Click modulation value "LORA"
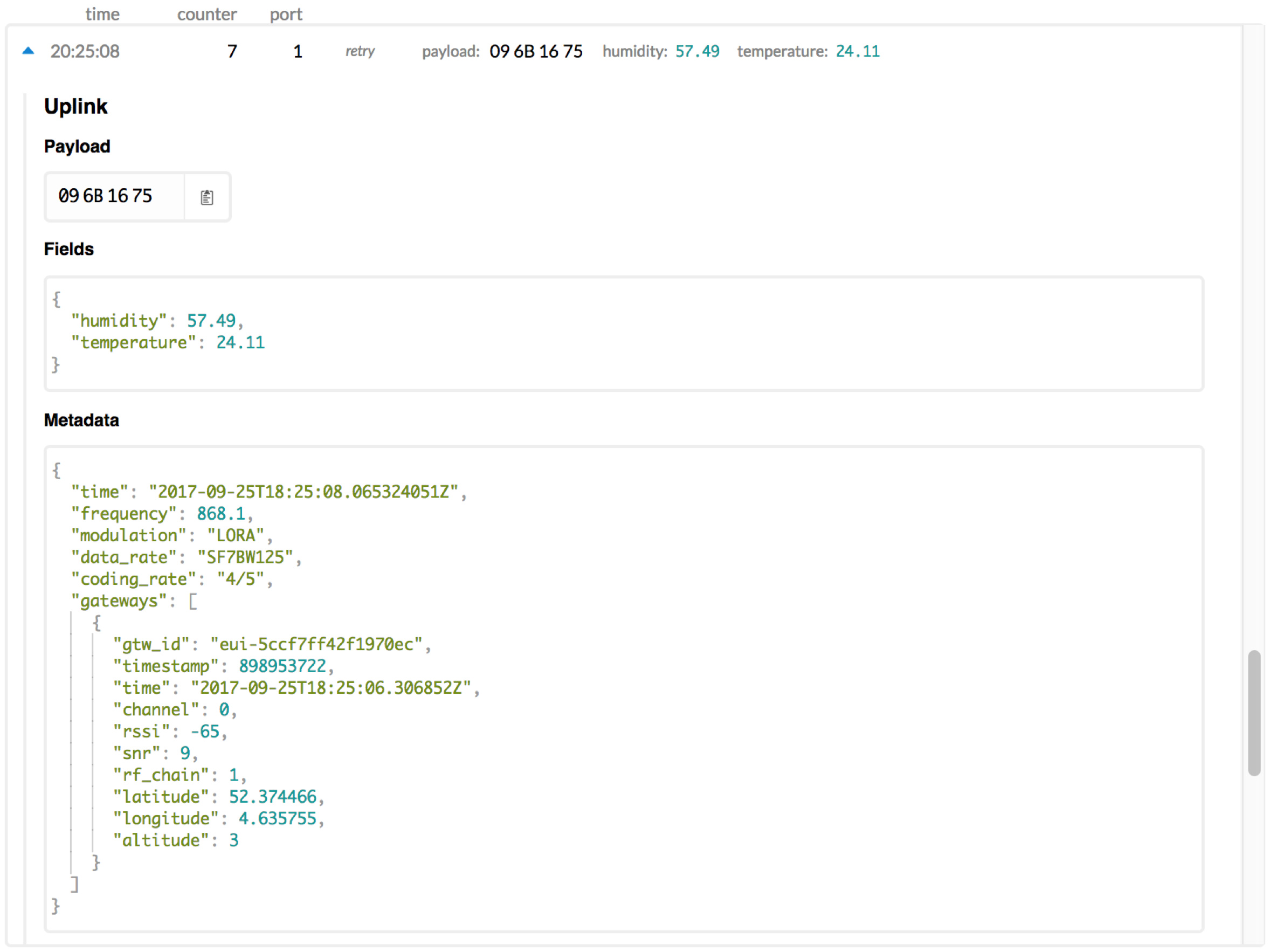This screenshot has height=952, width=1270. click(236, 535)
